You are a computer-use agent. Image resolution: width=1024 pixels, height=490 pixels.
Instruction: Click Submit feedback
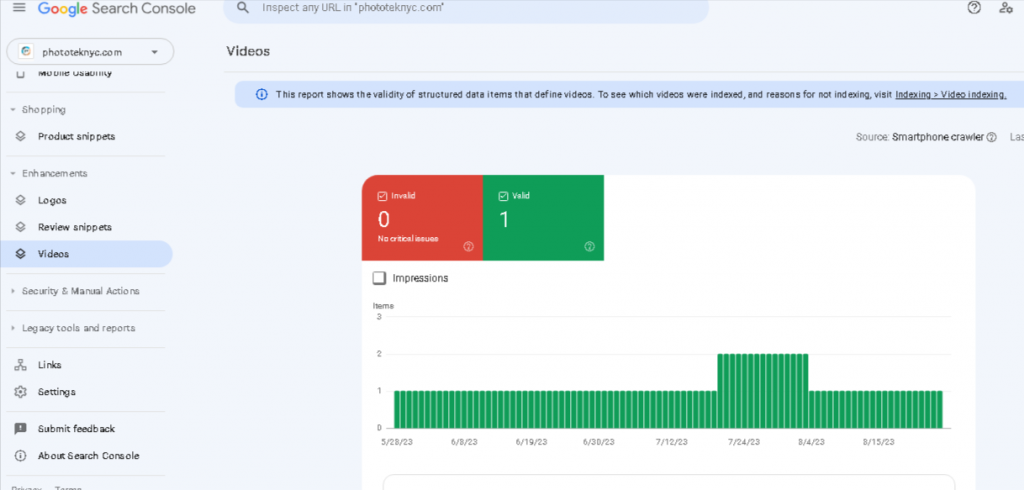coord(76,429)
